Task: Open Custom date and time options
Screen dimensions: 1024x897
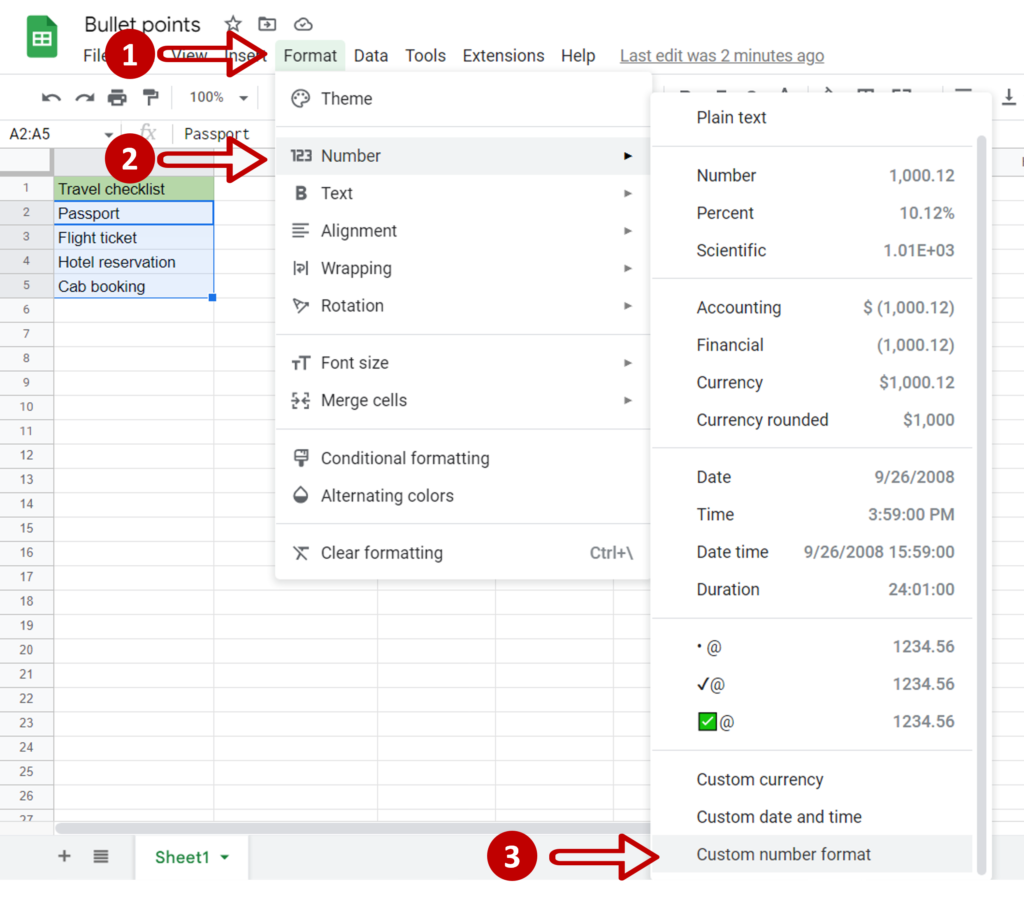Action: (x=812, y=817)
